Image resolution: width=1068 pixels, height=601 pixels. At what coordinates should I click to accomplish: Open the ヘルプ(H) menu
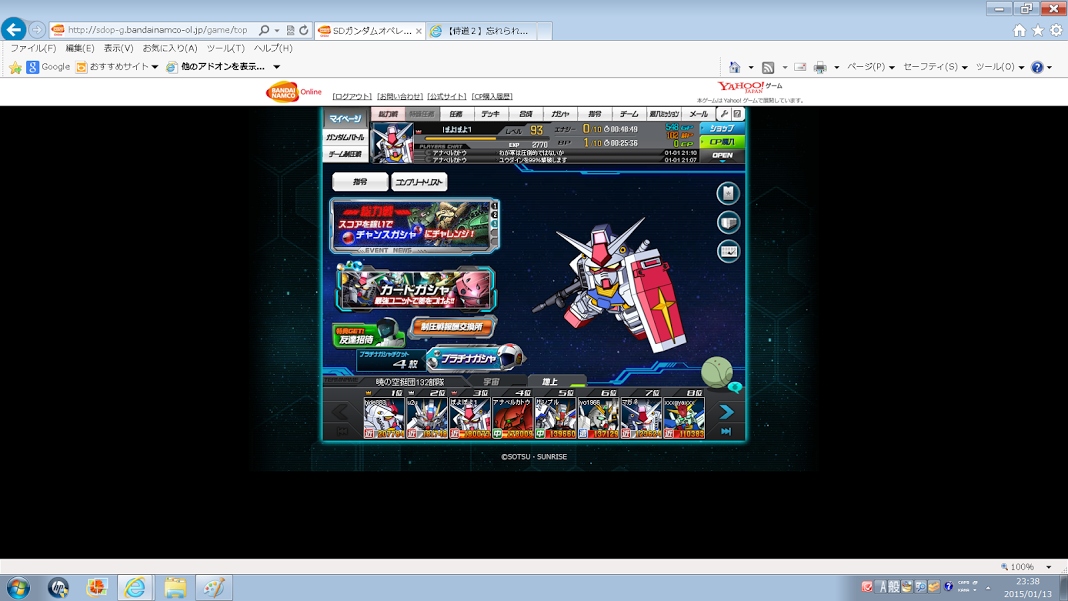[272, 48]
